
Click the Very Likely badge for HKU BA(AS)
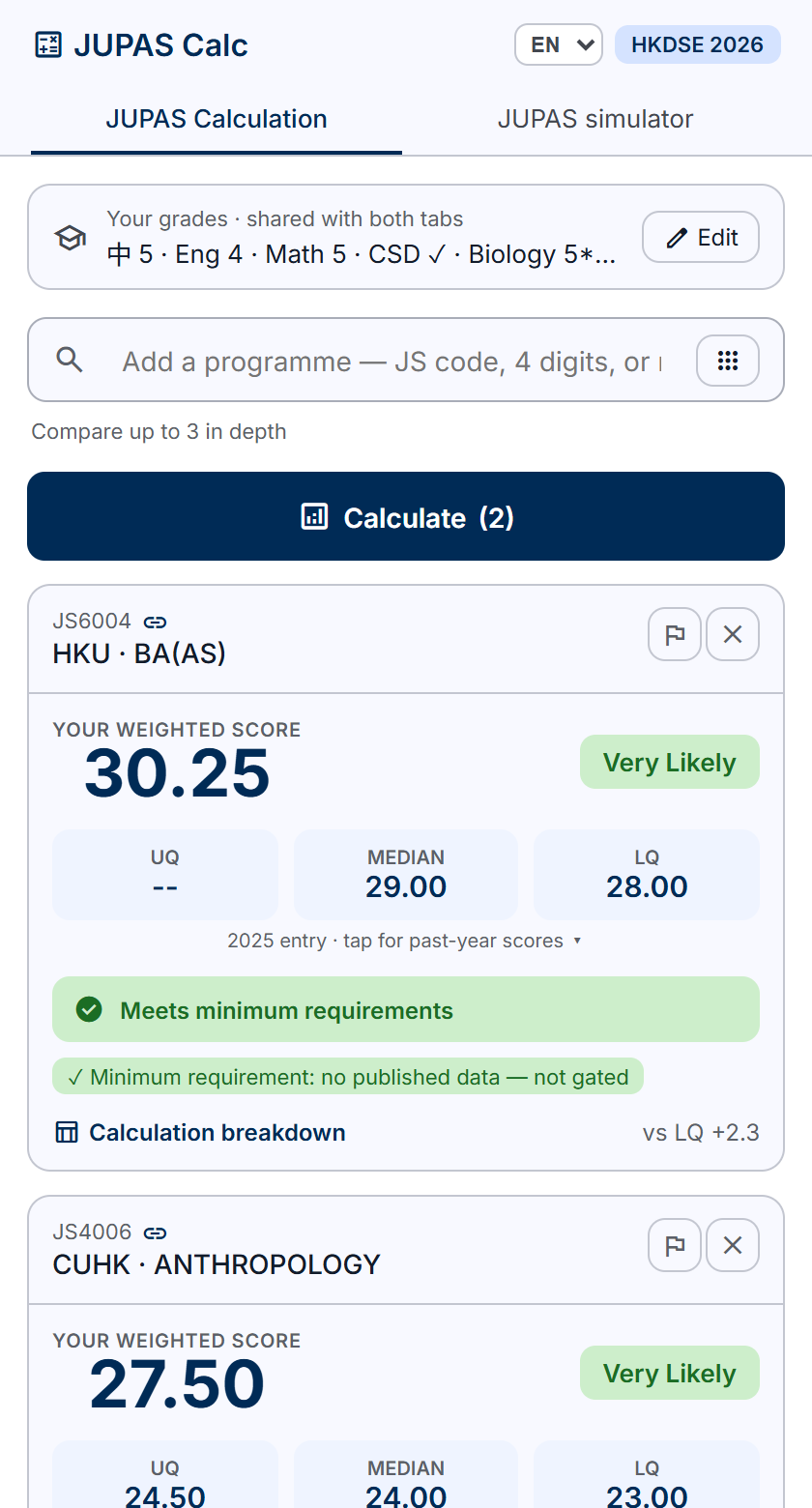(x=670, y=763)
